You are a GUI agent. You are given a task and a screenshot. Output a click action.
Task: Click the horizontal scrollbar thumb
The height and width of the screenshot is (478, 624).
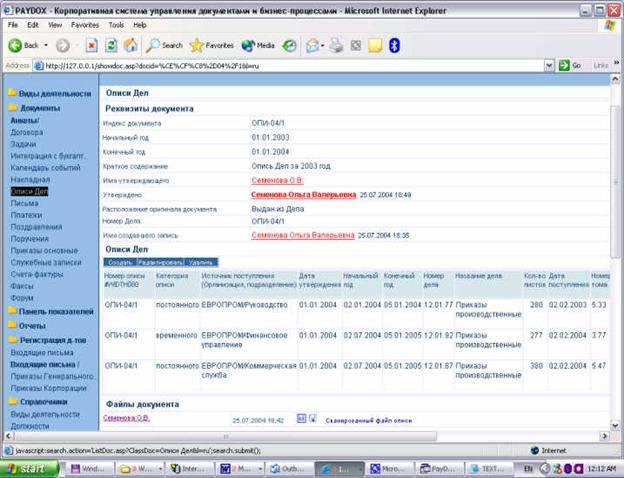(x=226, y=436)
